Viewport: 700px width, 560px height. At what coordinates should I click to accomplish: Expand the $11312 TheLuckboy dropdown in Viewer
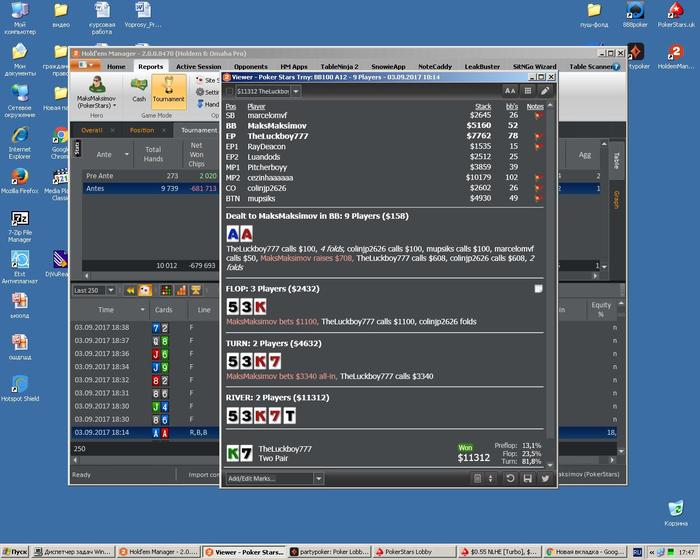tap(296, 91)
